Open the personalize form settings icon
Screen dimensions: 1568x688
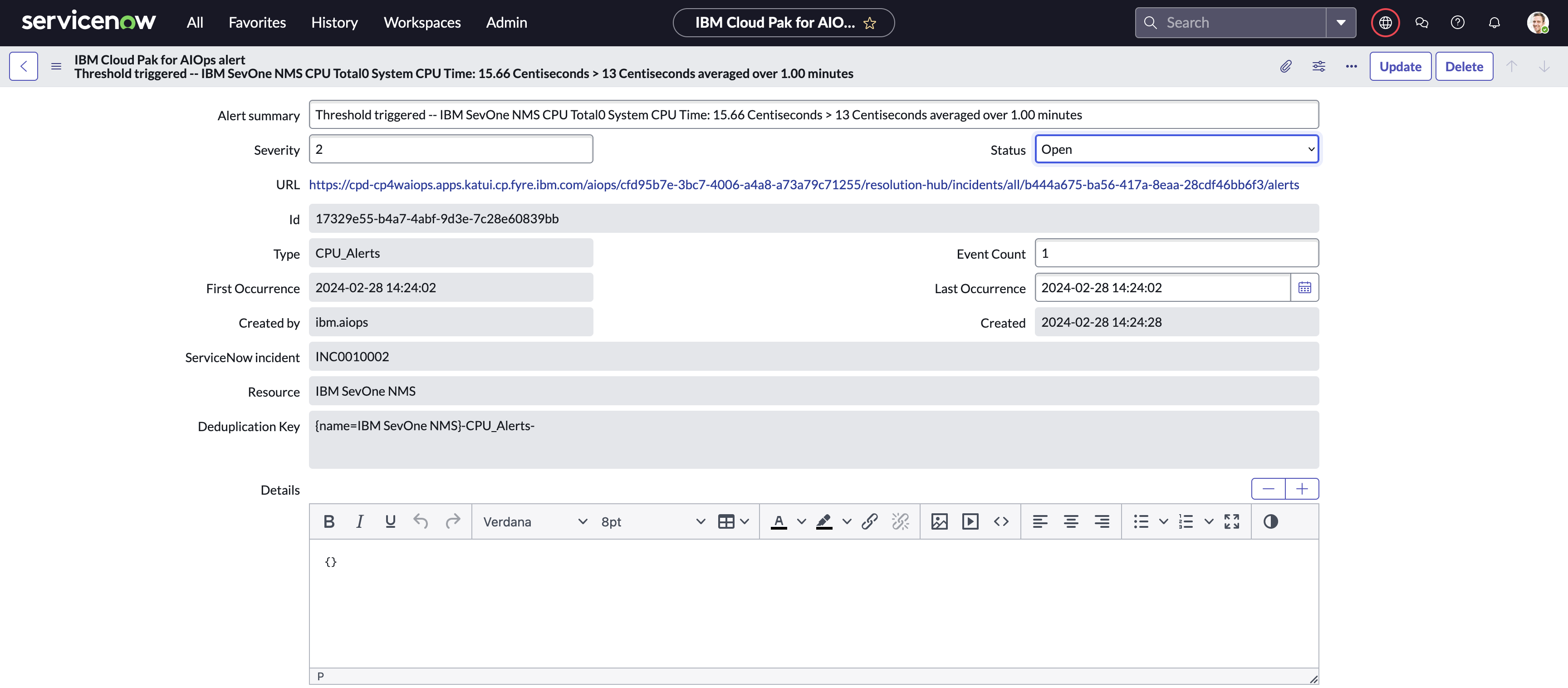pos(1318,66)
